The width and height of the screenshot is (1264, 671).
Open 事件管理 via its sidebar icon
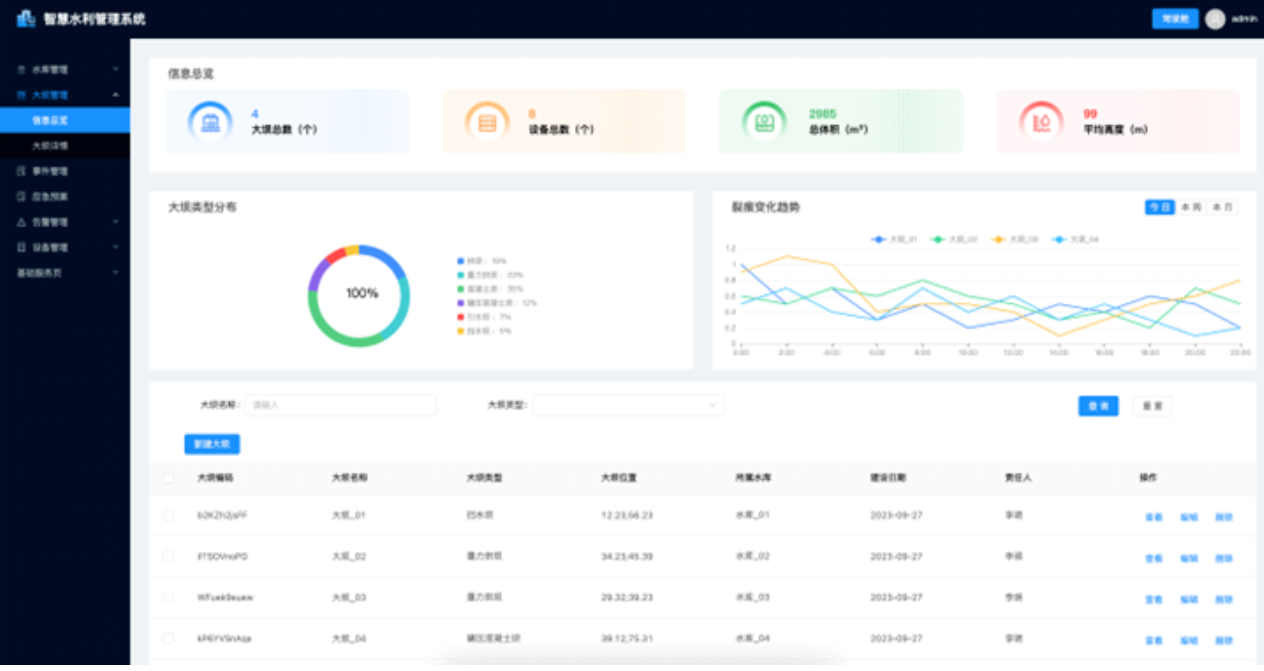22,171
